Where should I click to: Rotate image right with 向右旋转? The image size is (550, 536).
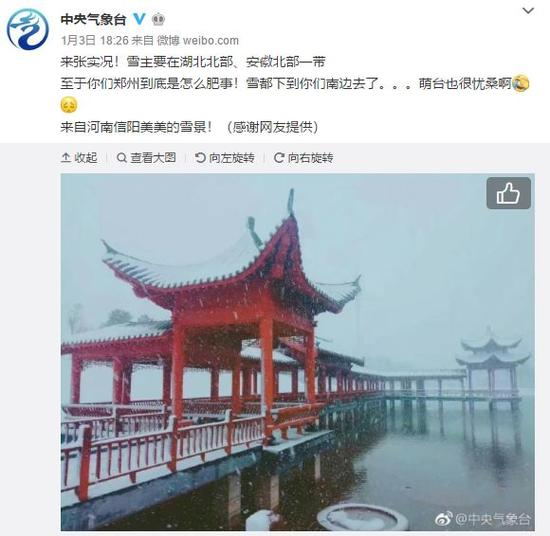(x=303, y=158)
